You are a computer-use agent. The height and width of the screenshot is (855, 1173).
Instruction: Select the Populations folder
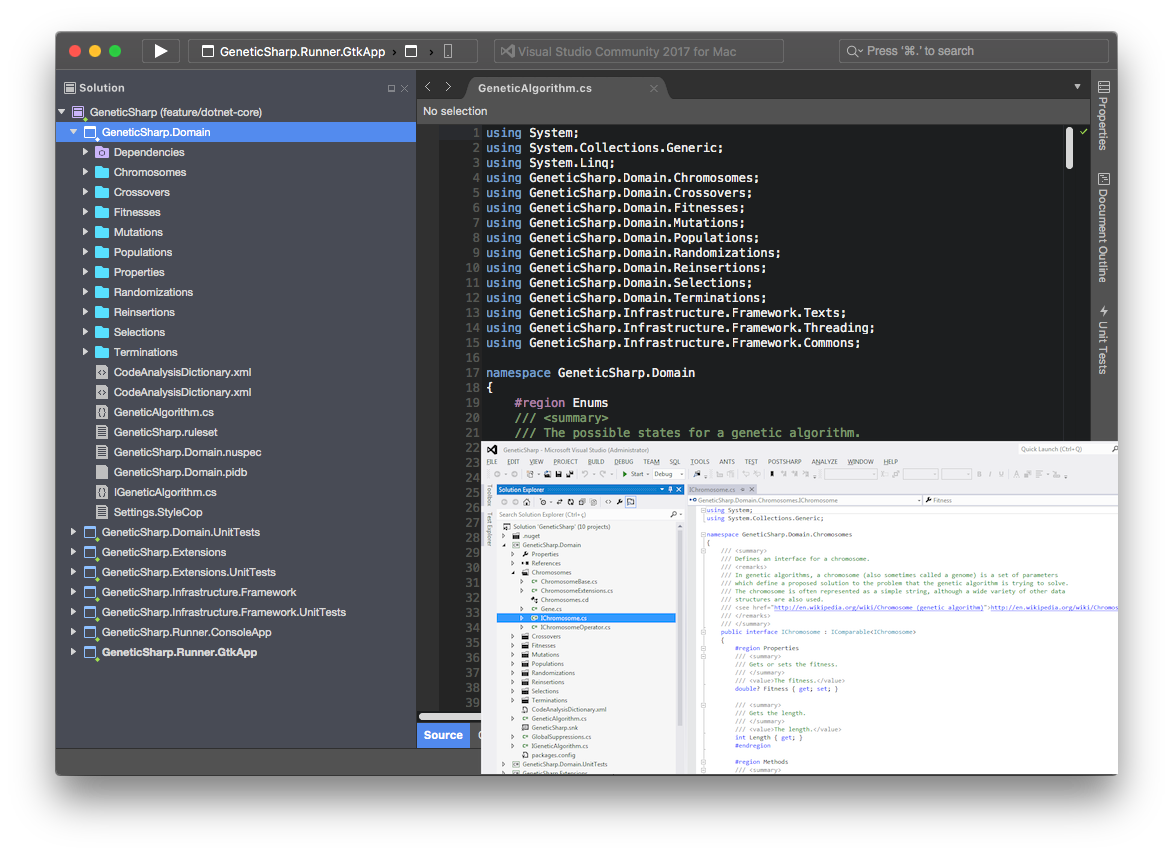[x=143, y=252]
